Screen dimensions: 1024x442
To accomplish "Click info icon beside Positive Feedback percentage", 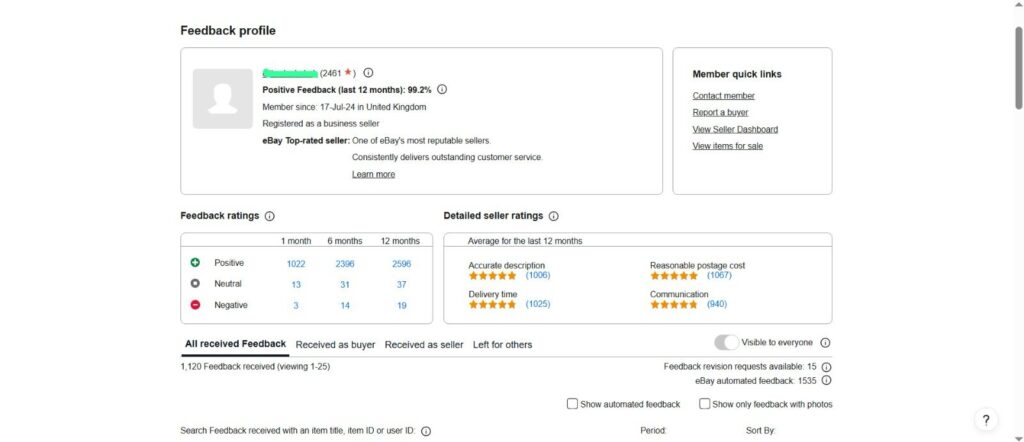I will (x=442, y=89).
